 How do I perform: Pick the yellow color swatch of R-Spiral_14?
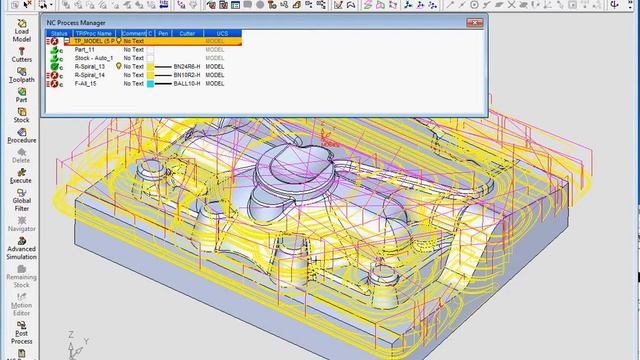(150, 75)
